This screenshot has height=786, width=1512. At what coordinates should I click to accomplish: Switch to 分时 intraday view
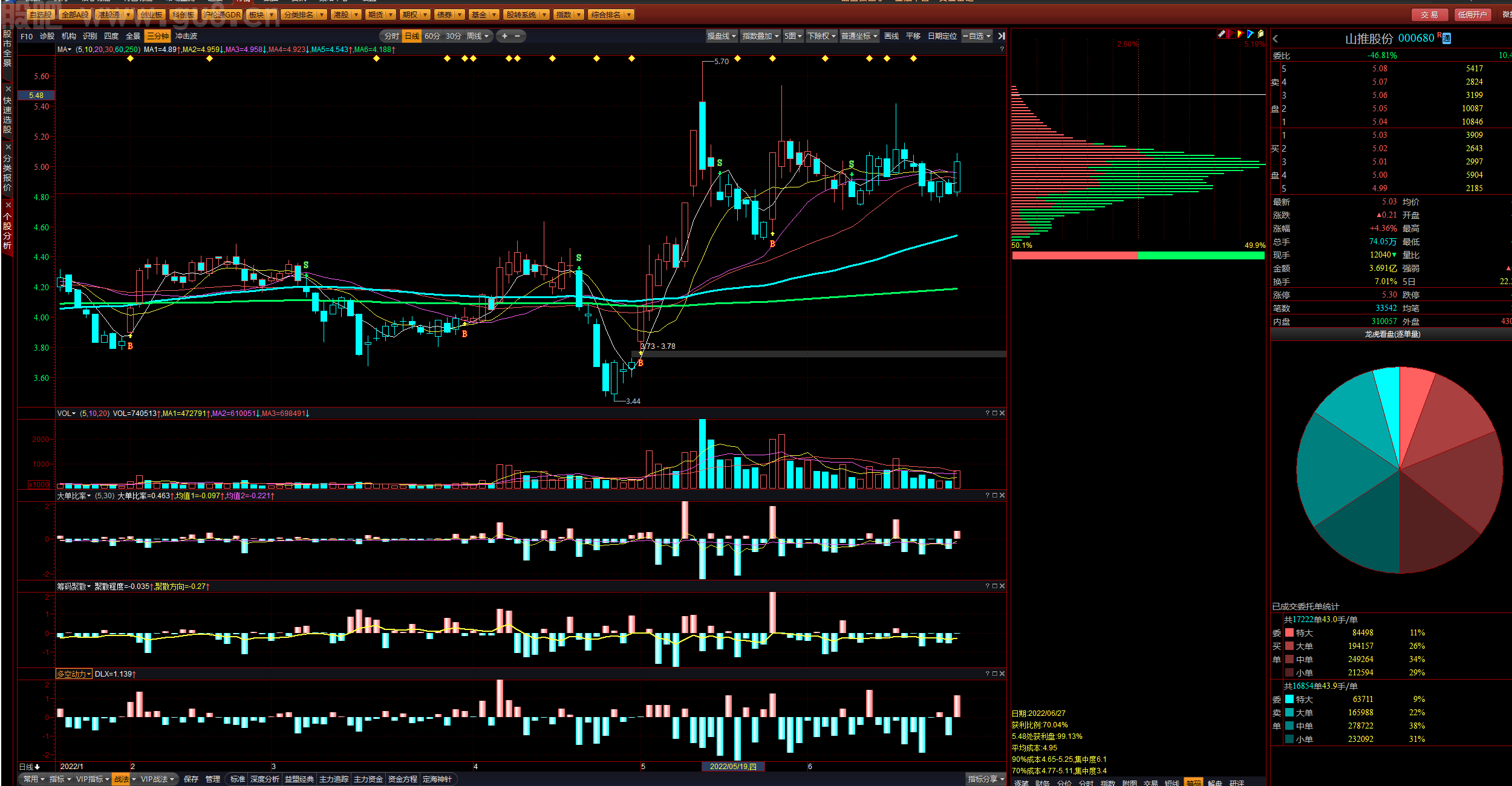coord(391,36)
